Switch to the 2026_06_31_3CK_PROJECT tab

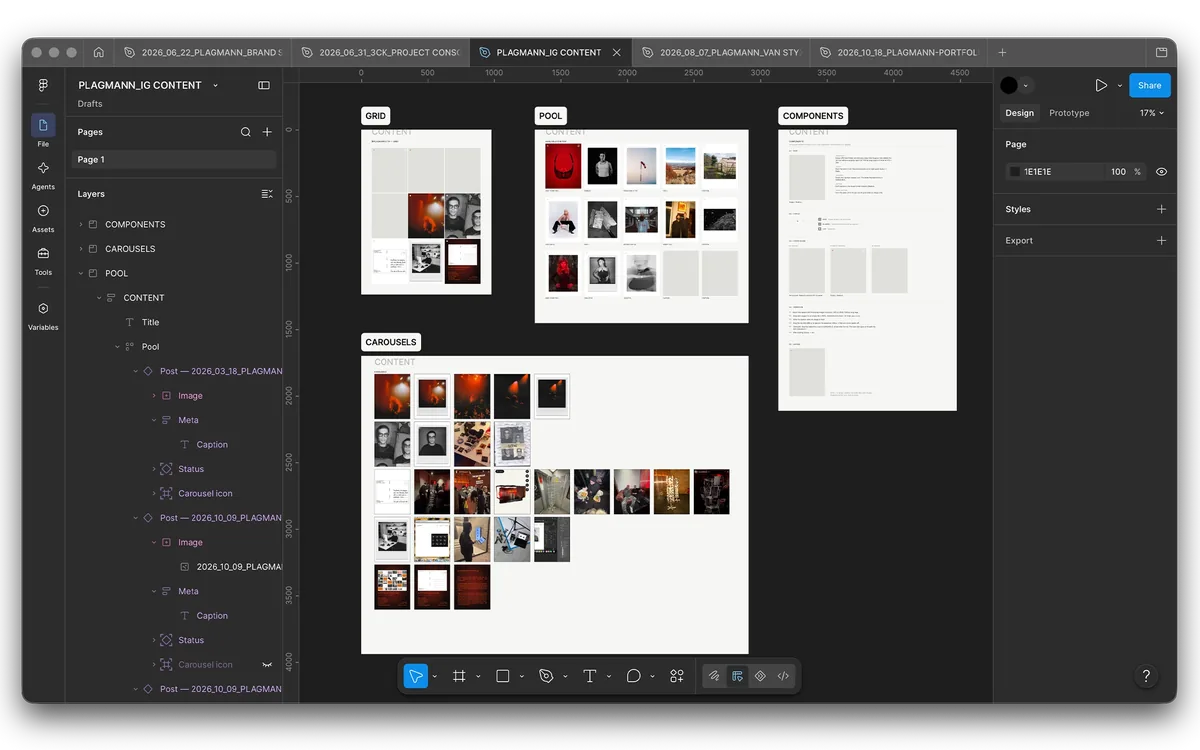[x=379, y=52]
